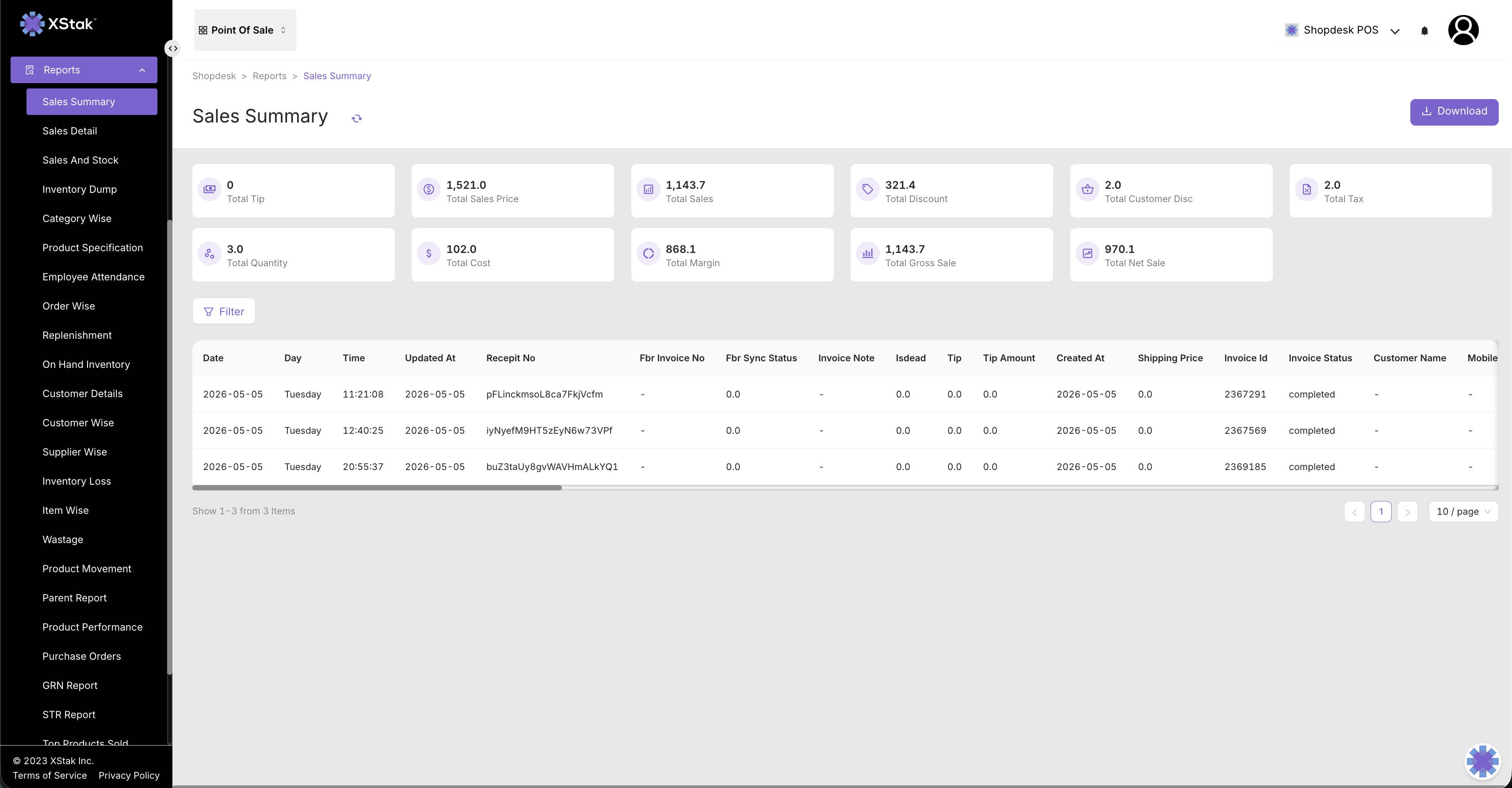The image size is (1512, 788).
Task: Click the Total Sales chart icon
Action: click(x=648, y=190)
